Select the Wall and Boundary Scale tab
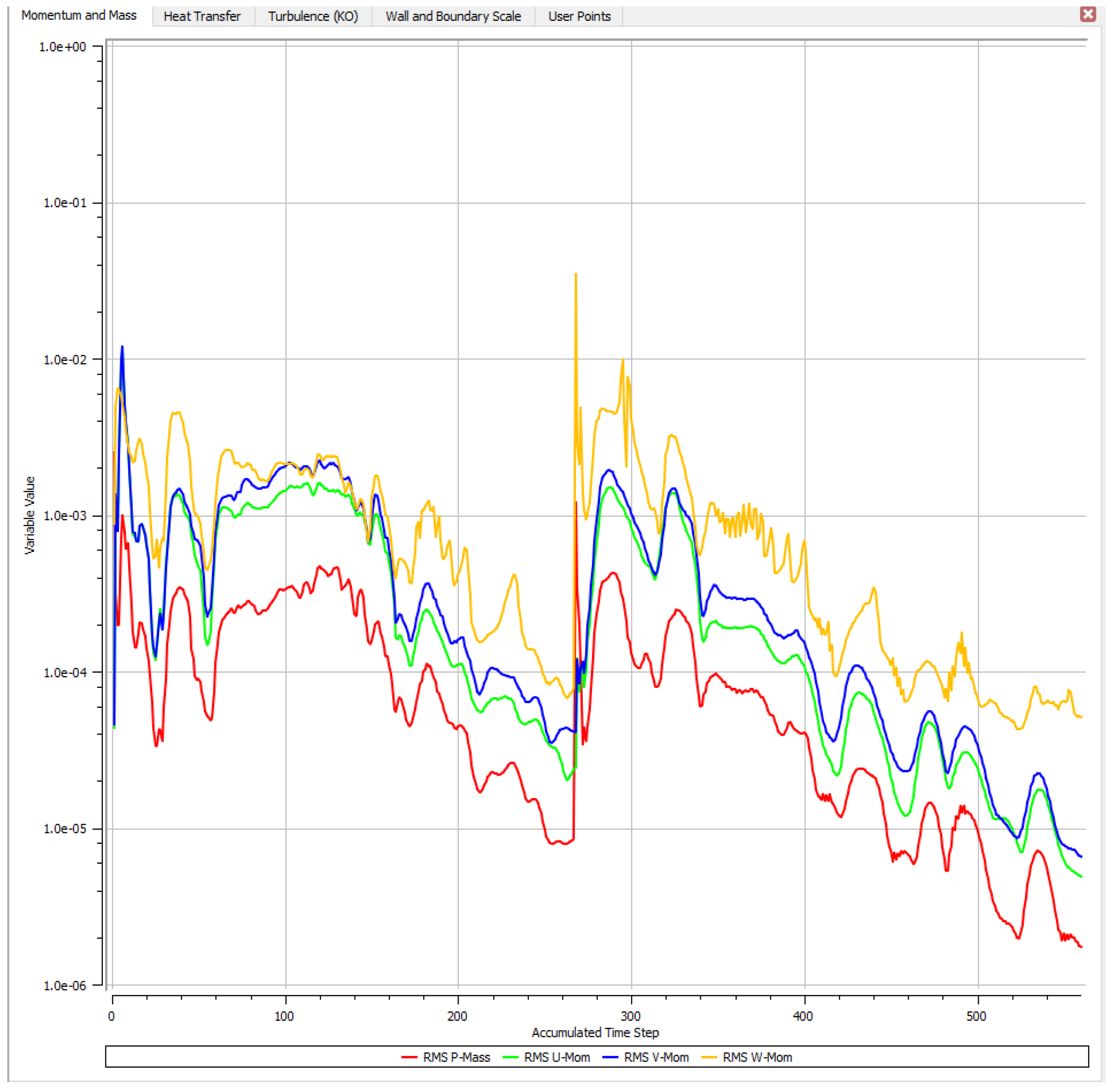 (453, 16)
